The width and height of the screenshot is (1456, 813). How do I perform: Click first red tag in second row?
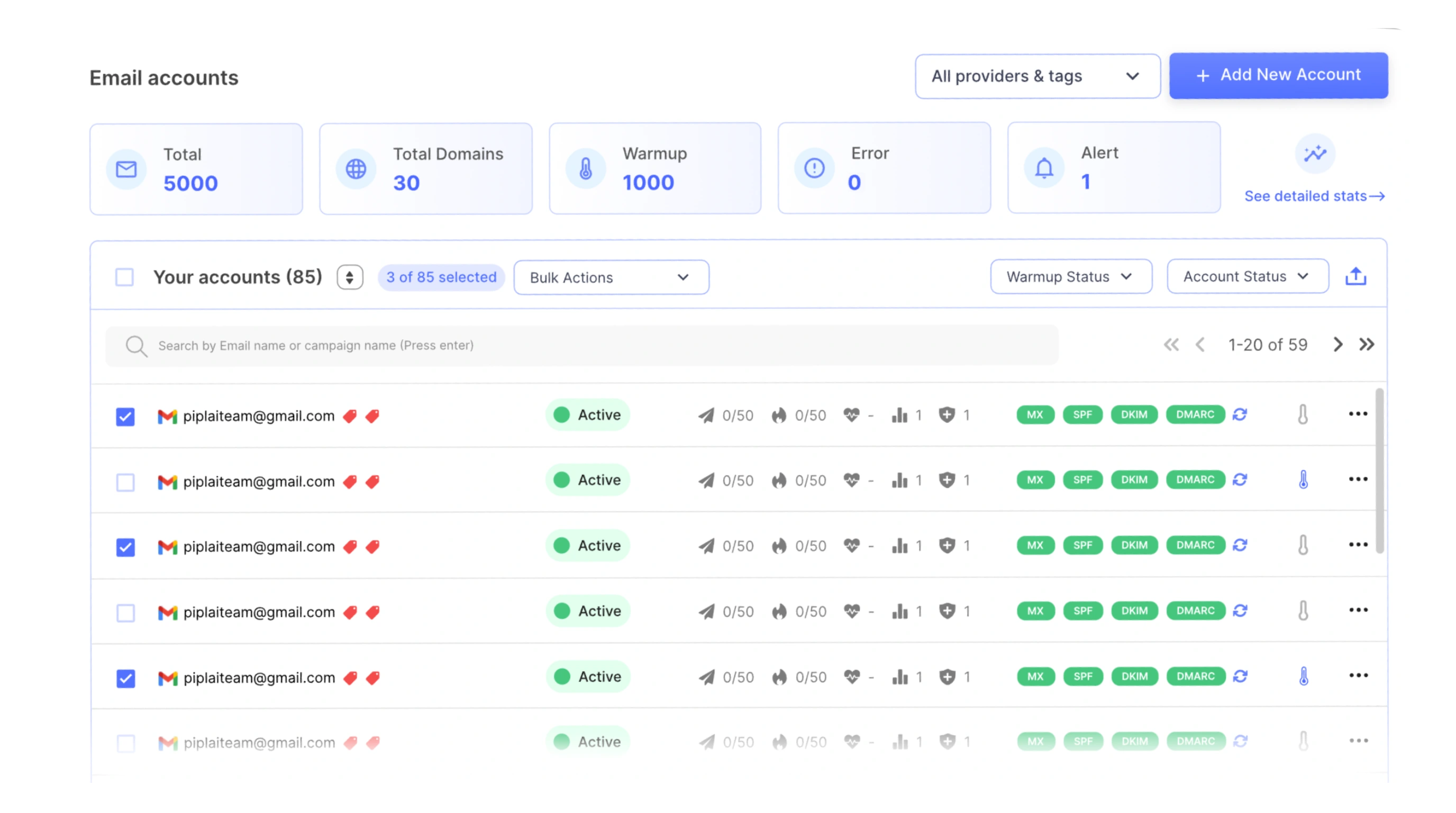pos(350,482)
